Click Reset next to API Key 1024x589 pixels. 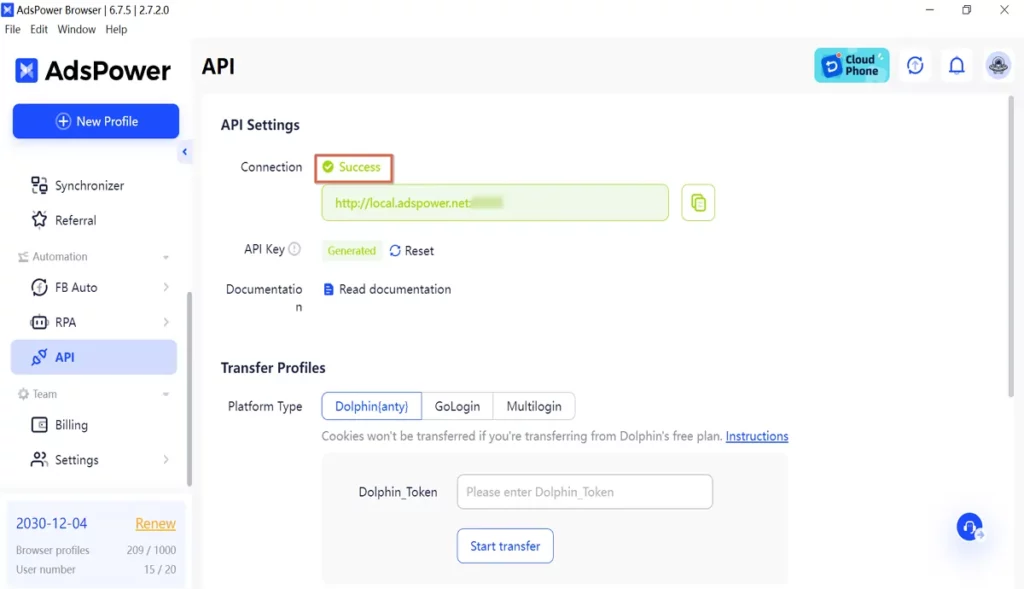click(x=411, y=250)
